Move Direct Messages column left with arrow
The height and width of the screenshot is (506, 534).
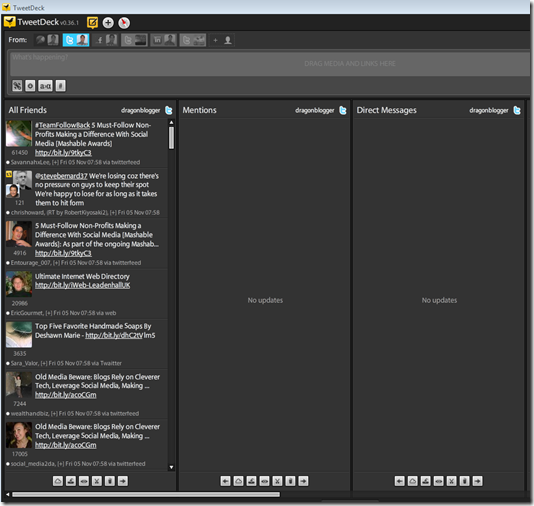[x=400, y=481]
